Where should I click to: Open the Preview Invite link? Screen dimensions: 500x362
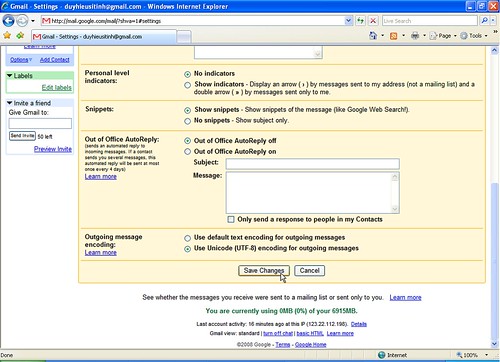(53, 149)
